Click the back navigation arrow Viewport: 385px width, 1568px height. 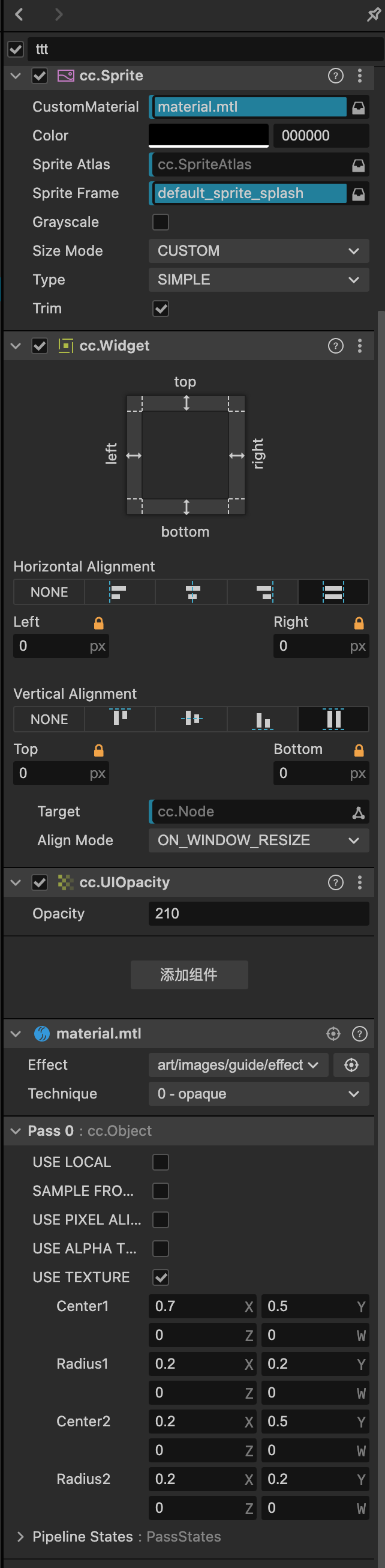(x=19, y=14)
